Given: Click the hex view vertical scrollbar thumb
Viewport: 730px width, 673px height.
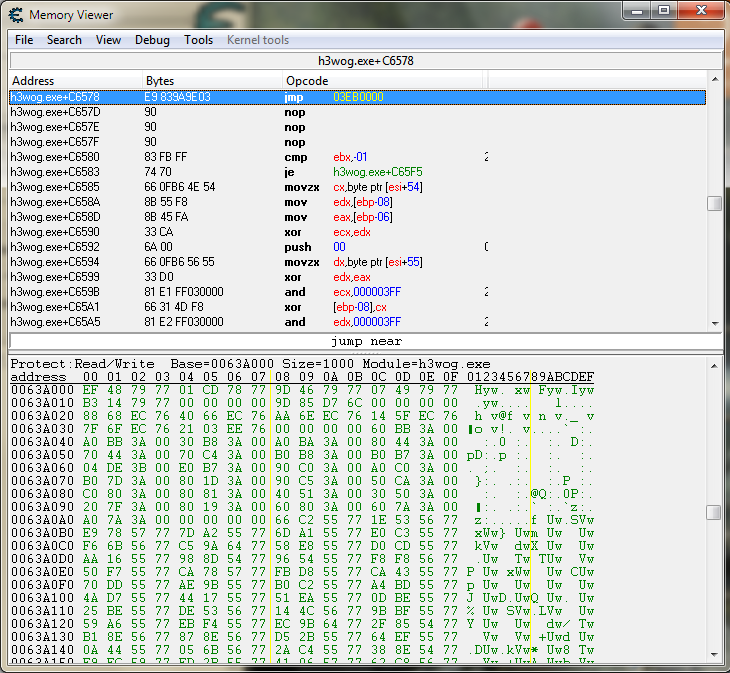Looking at the screenshot, I should pyautogui.click(x=714, y=512).
